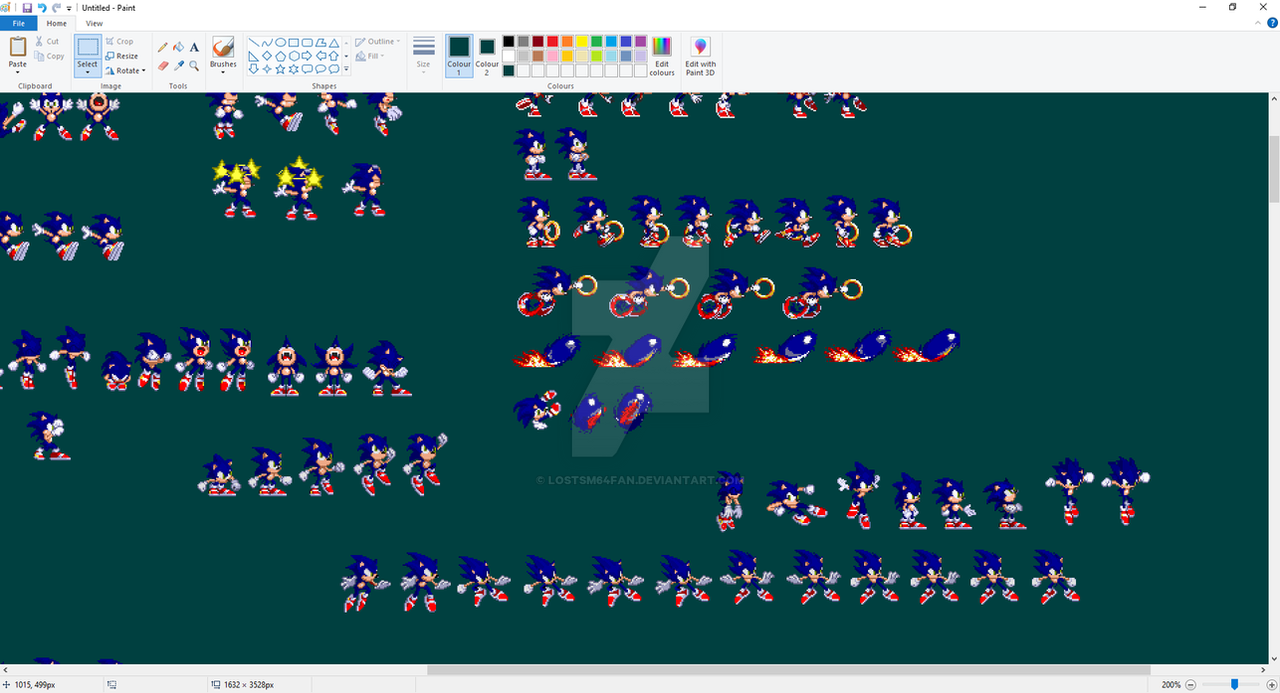Click Edit with Paint 3D

pyautogui.click(x=700, y=55)
